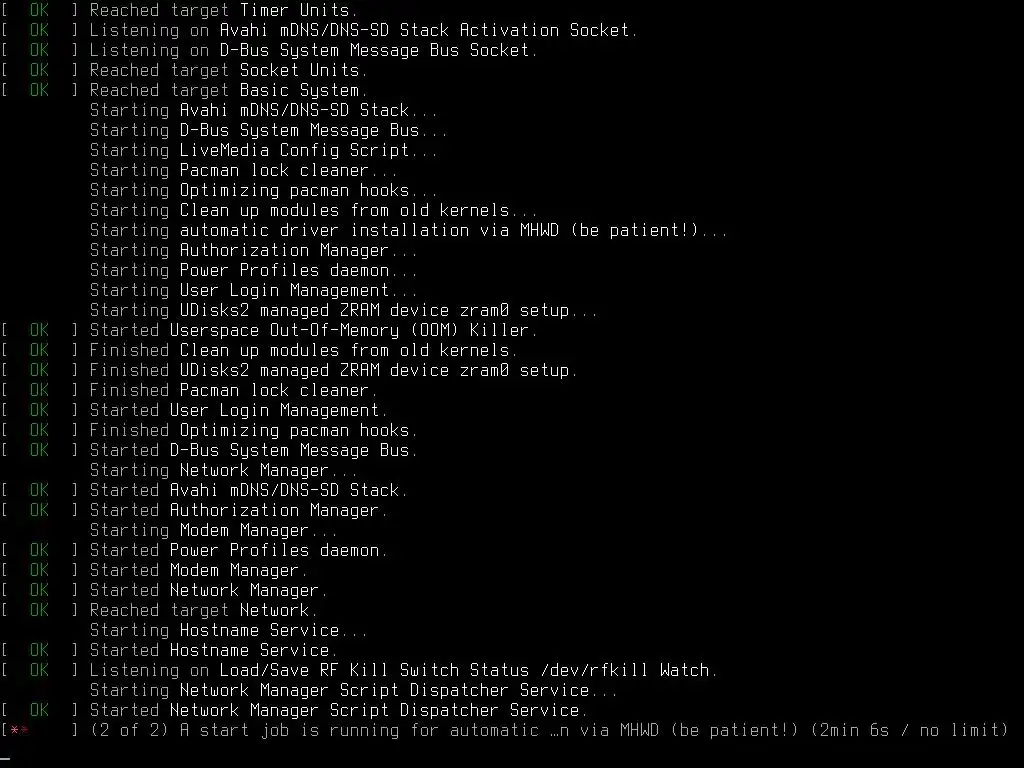Select 'Started Hostname Service' line
This screenshot has width=1024, height=768.
[x=169, y=650]
